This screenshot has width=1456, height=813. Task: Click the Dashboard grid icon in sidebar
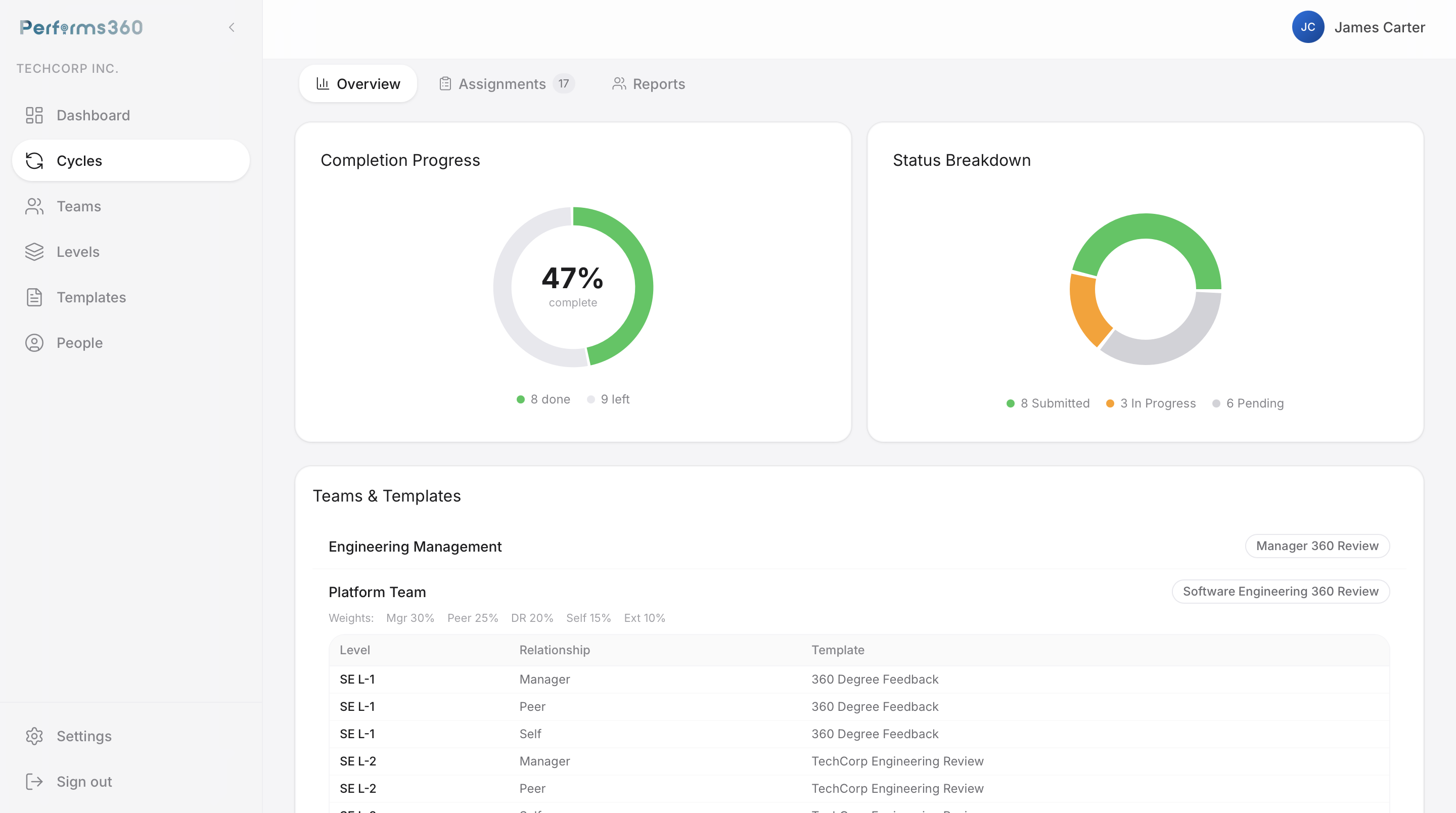pyautogui.click(x=34, y=115)
